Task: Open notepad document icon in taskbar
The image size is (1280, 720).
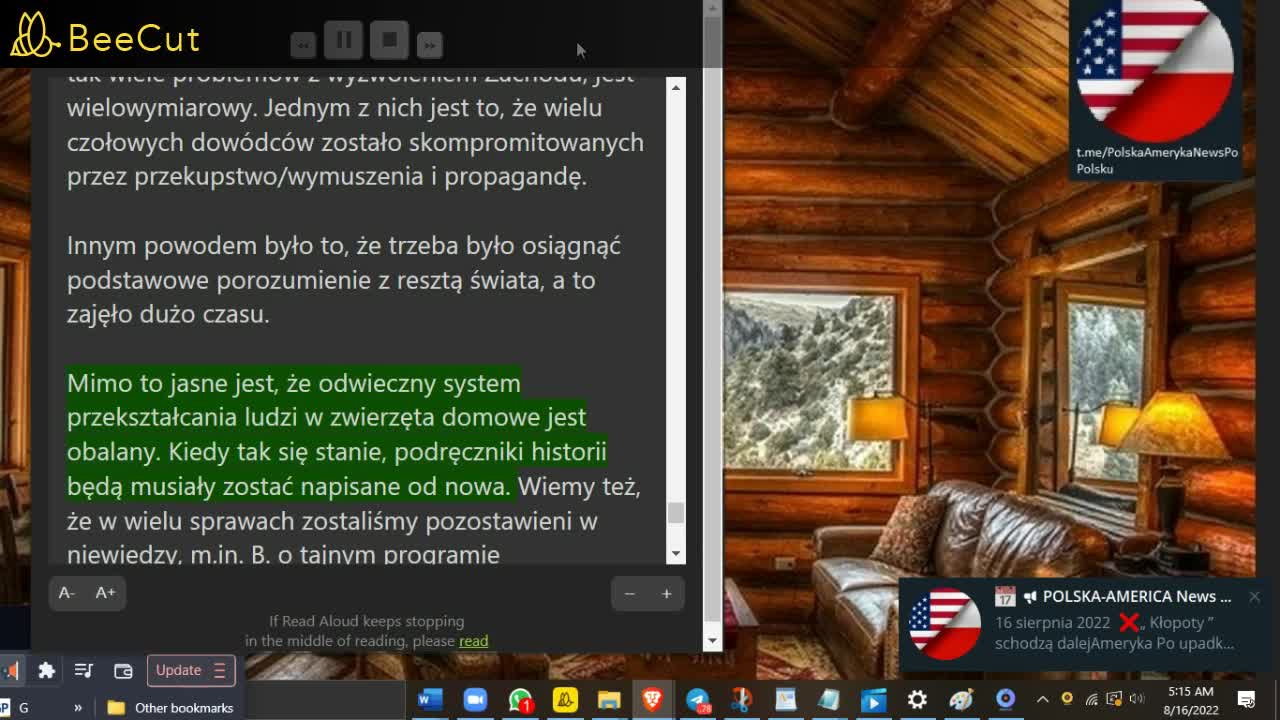Action: [786, 700]
